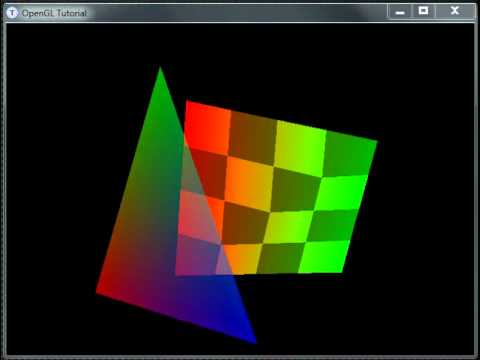Click the "OpenGL Tutorial" title text
Image resolution: width=480 pixels, height=360 pixels.
(54, 13)
